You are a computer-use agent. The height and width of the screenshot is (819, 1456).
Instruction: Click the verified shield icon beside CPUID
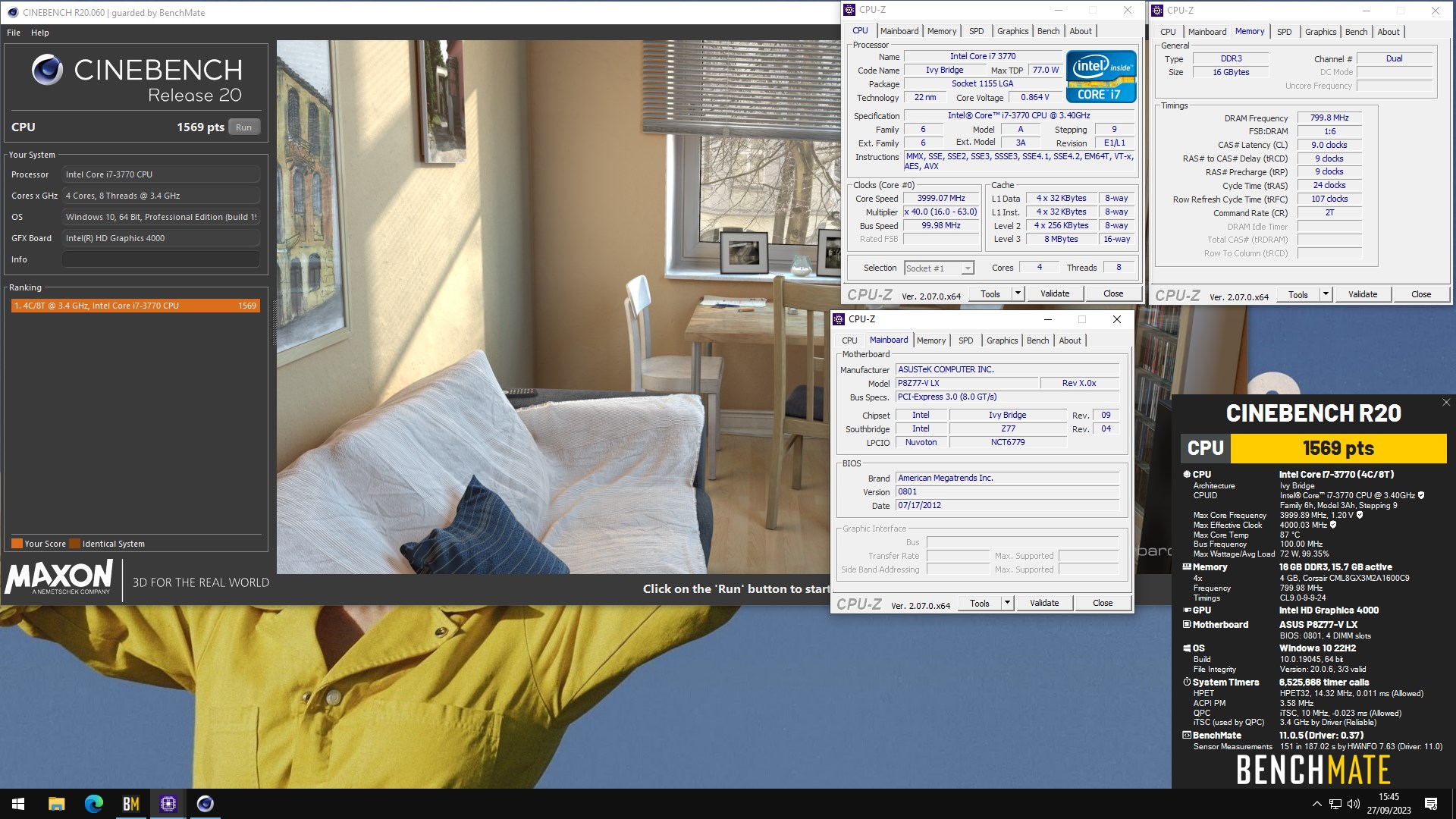coord(1421,495)
